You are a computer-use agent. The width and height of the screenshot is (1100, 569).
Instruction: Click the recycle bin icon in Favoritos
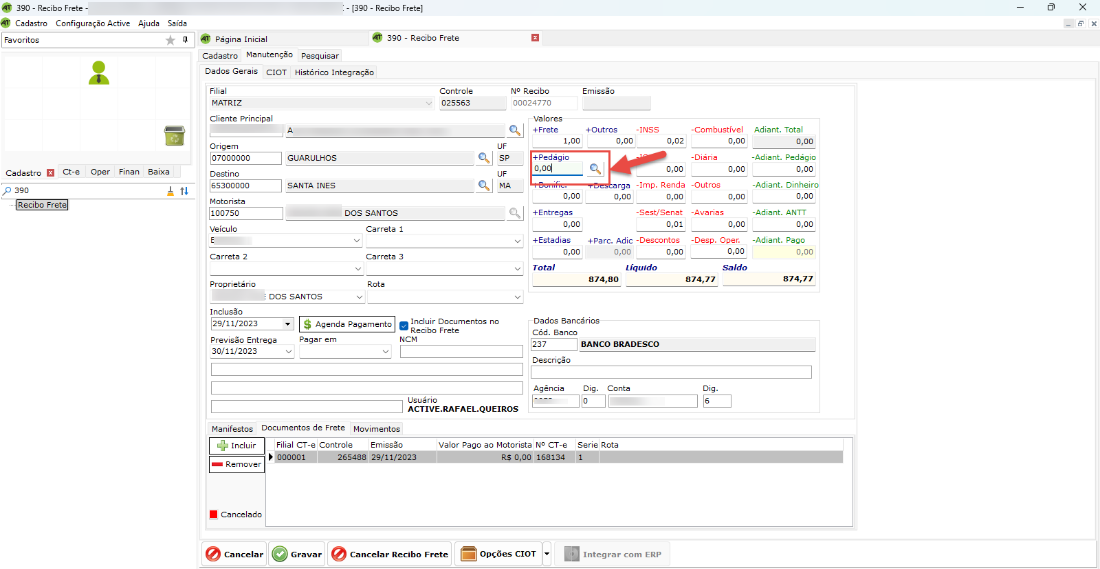(174, 135)
